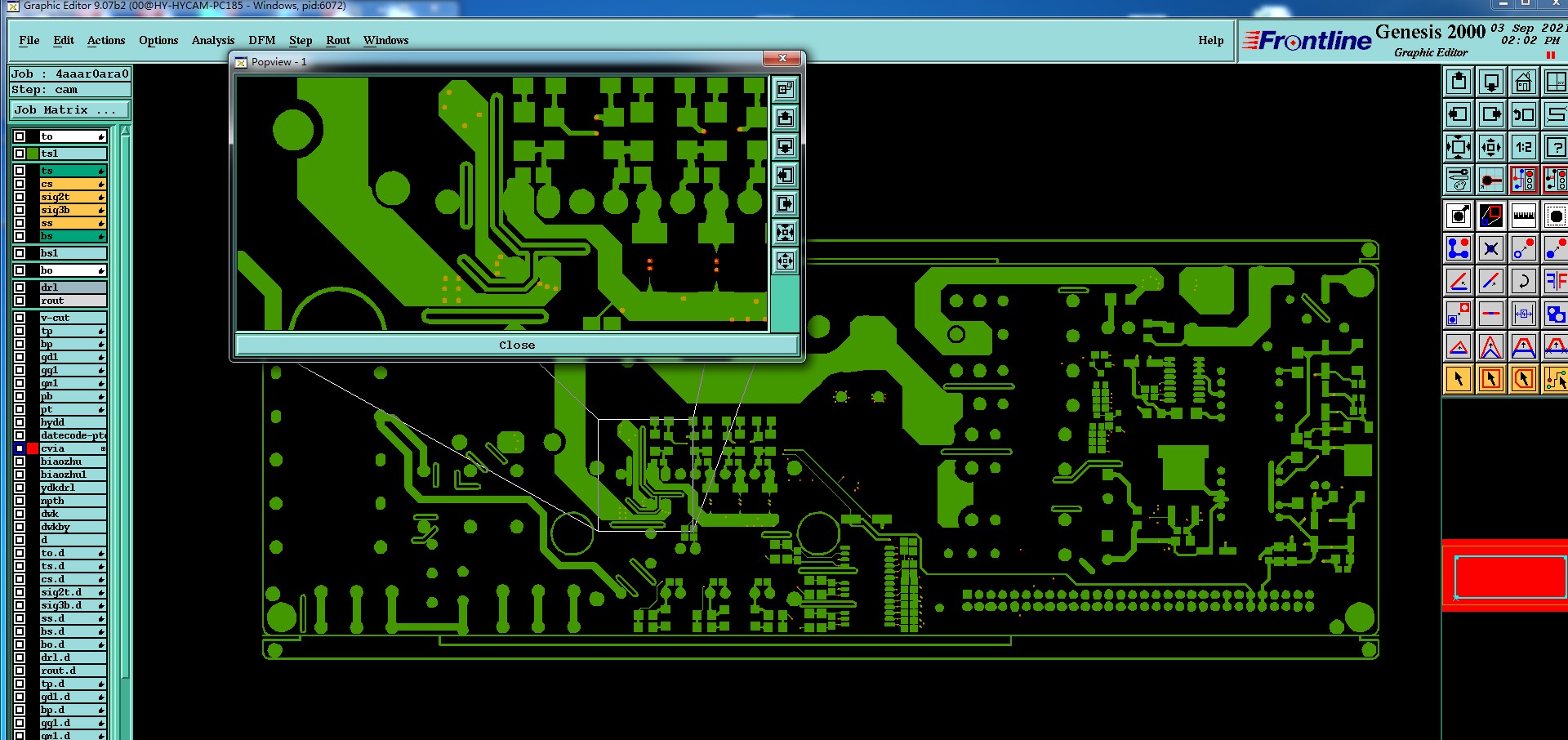Screen dimensions: 1568x740
Task: Click the Job Matrix button
Action: [x=69, y=109]
